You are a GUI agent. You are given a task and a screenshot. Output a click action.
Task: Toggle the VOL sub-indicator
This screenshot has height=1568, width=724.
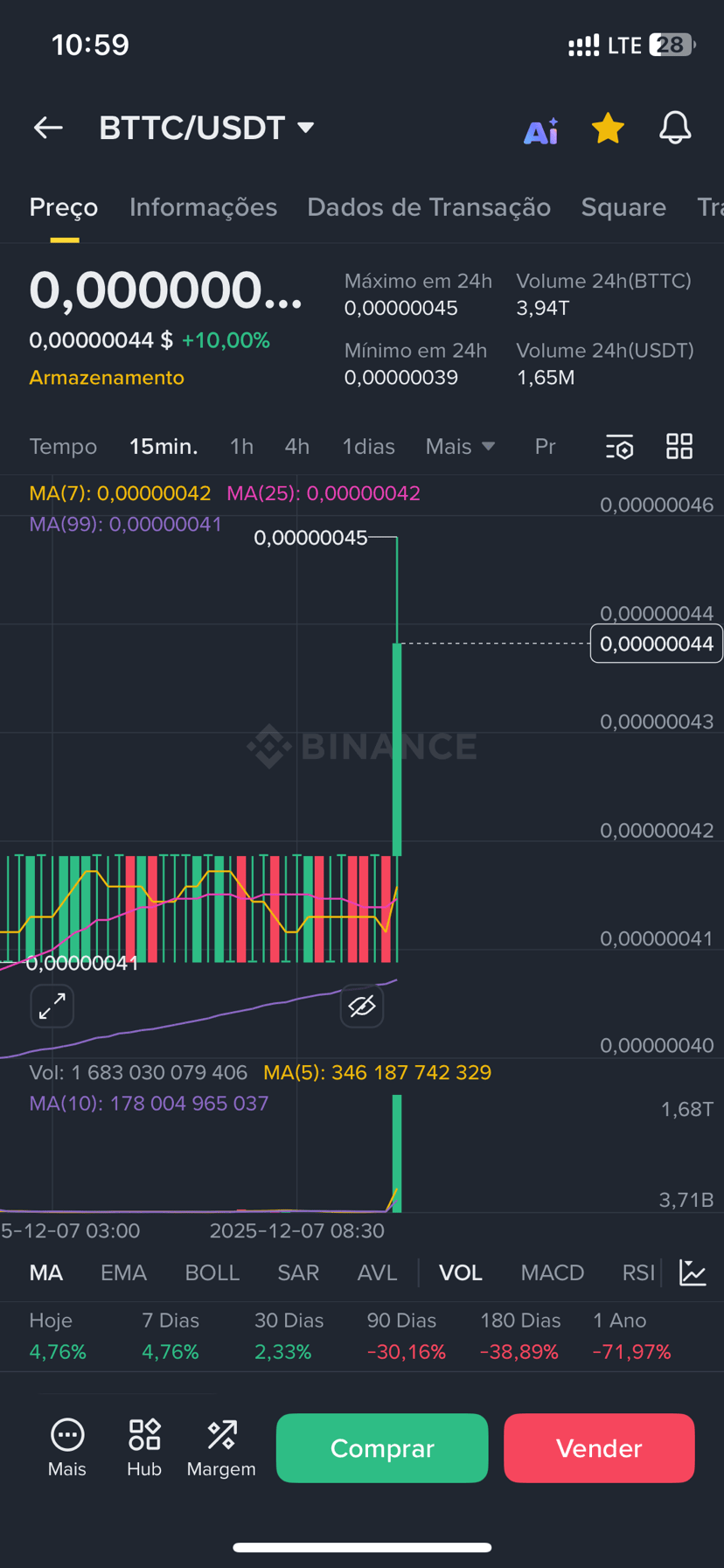tap(461, 1273)
